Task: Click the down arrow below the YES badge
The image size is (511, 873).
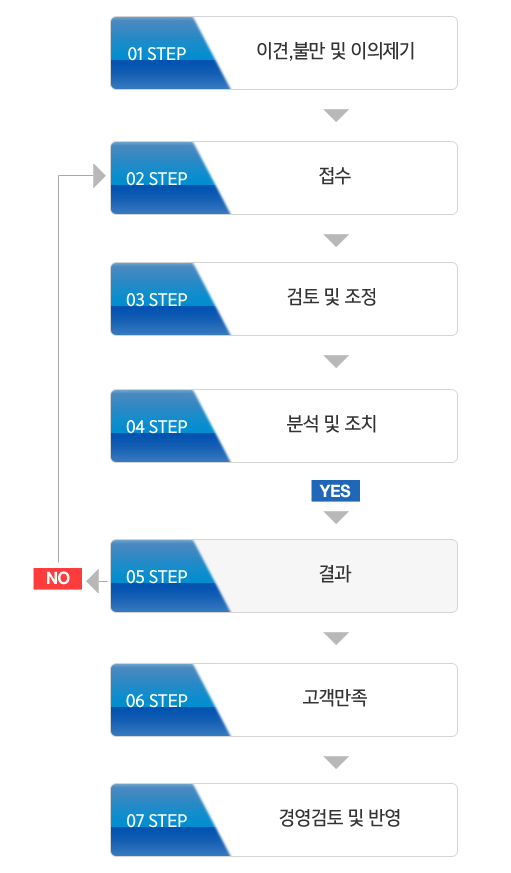Action: tap(336, 517)
